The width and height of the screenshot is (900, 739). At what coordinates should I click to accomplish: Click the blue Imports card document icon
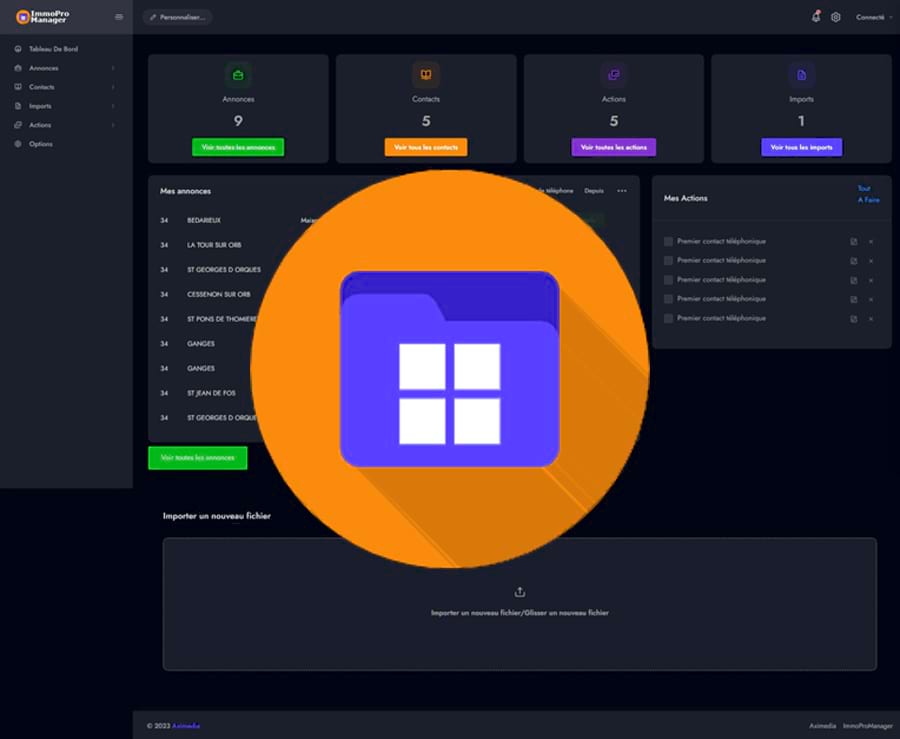tap(801, 75)
